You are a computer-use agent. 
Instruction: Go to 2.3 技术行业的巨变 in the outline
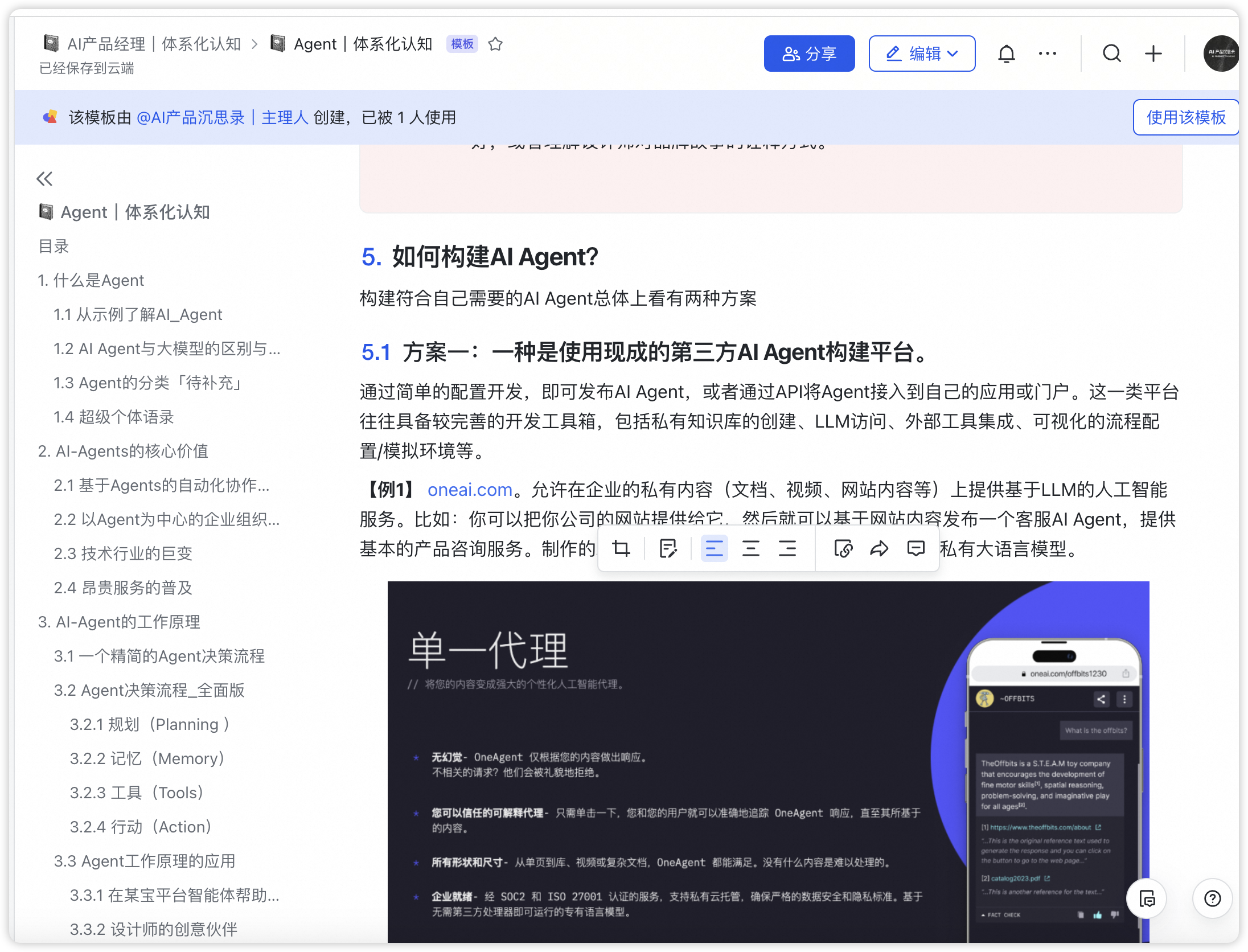pos(123,553)
